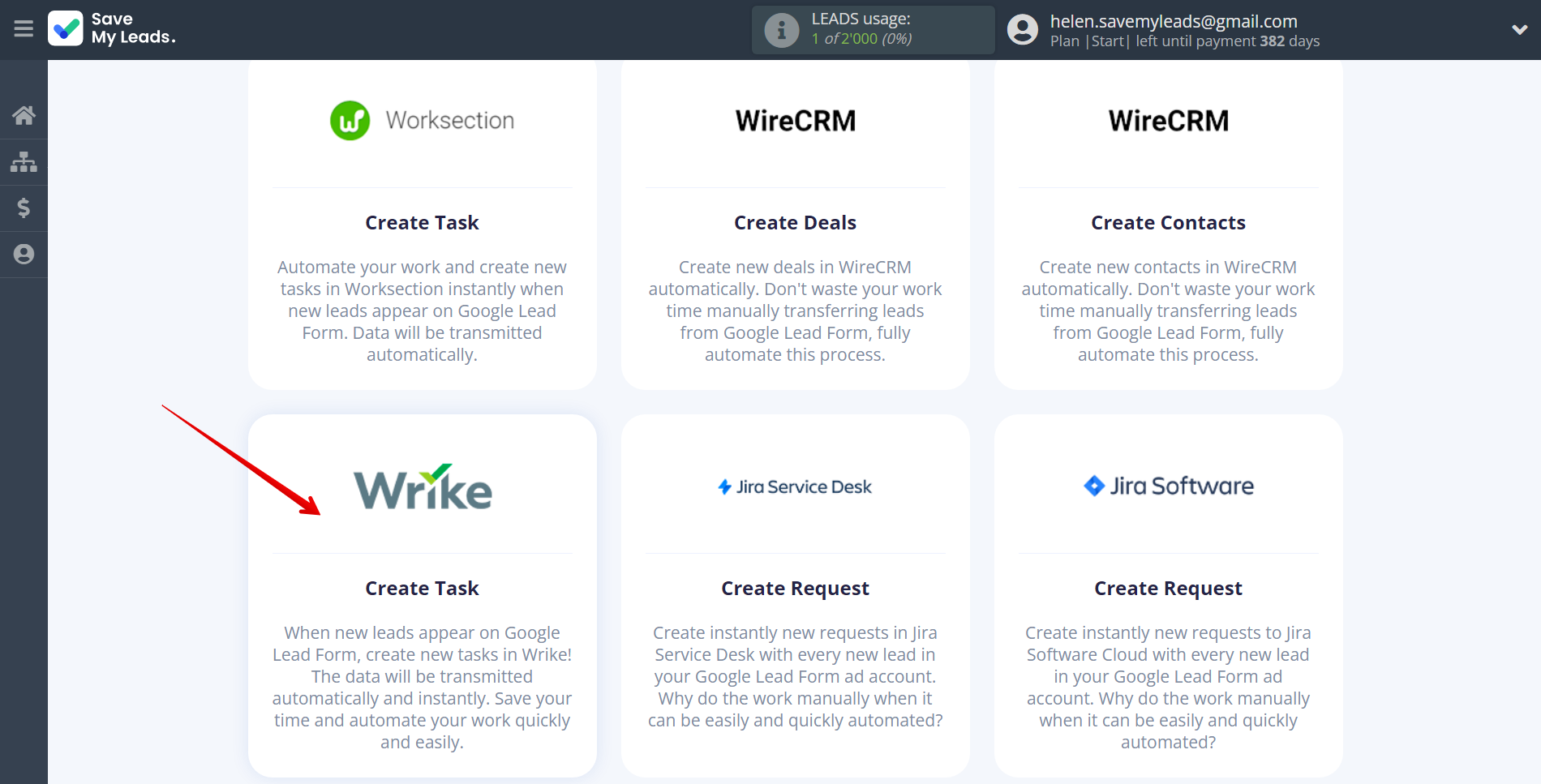Open the hamburger menu
This screenshot has width=1541, height=784.
pyautogui.click(x=24, y=29)
